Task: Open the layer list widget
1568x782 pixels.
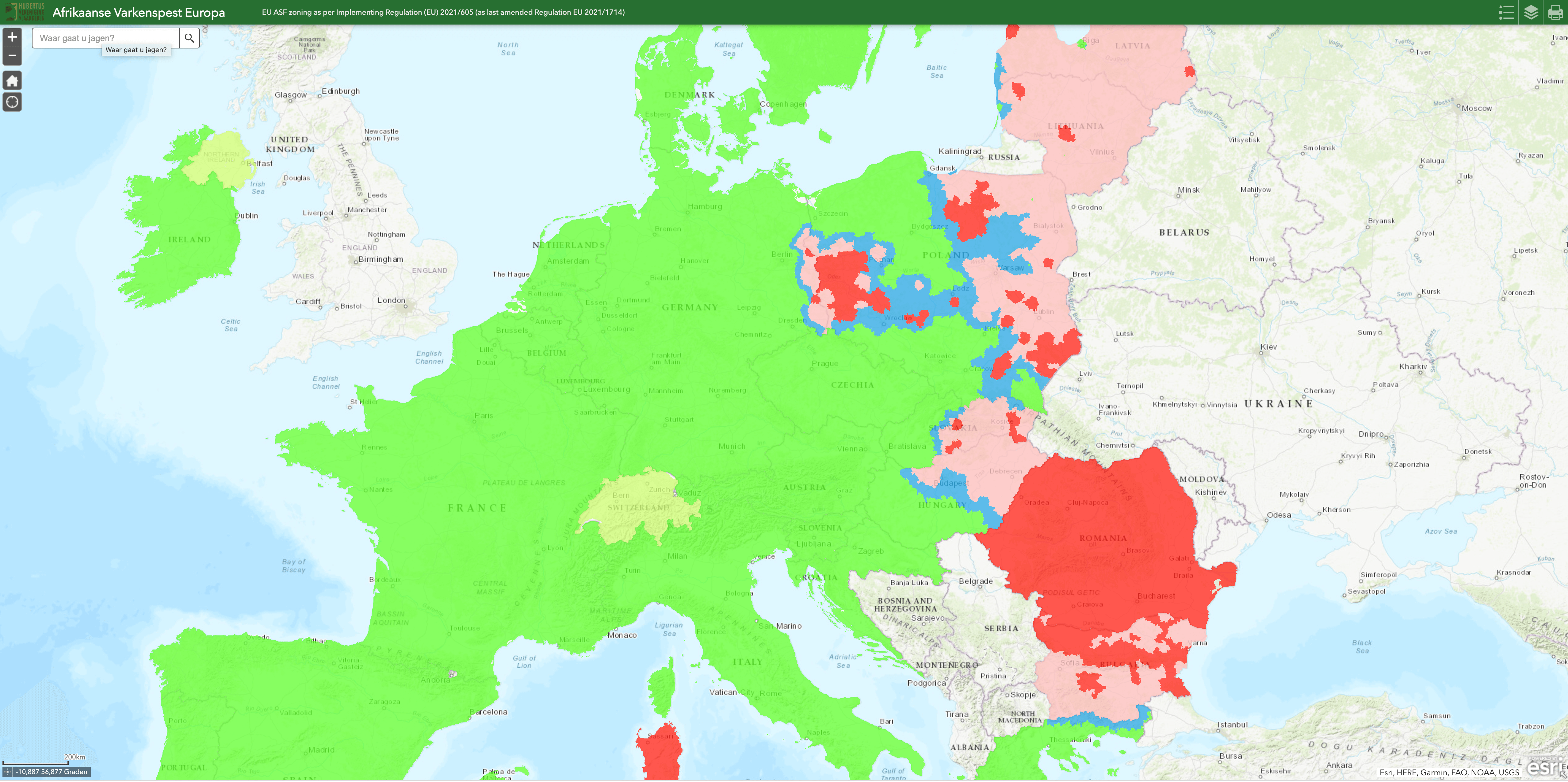Action: coord(1531,12)
